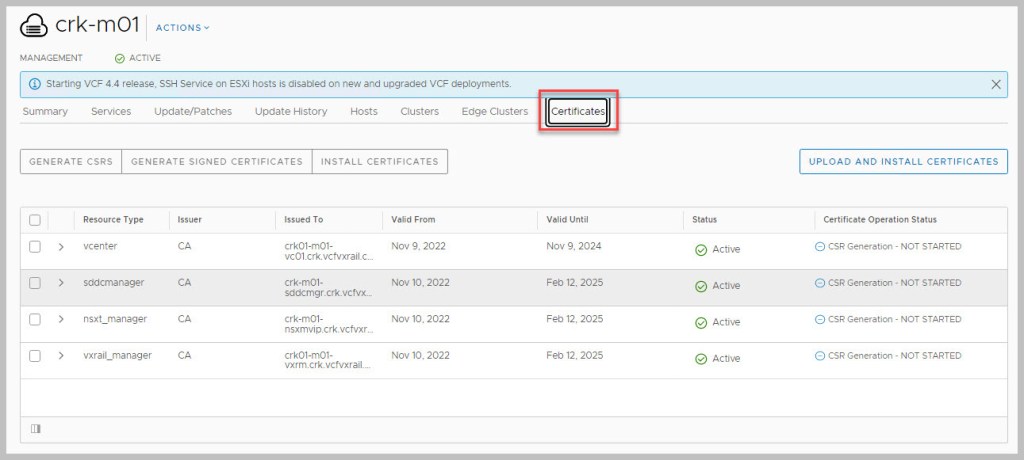1024x460 pixels.
Task: Open the Actions dropdown menu
Action: [183, 28]
